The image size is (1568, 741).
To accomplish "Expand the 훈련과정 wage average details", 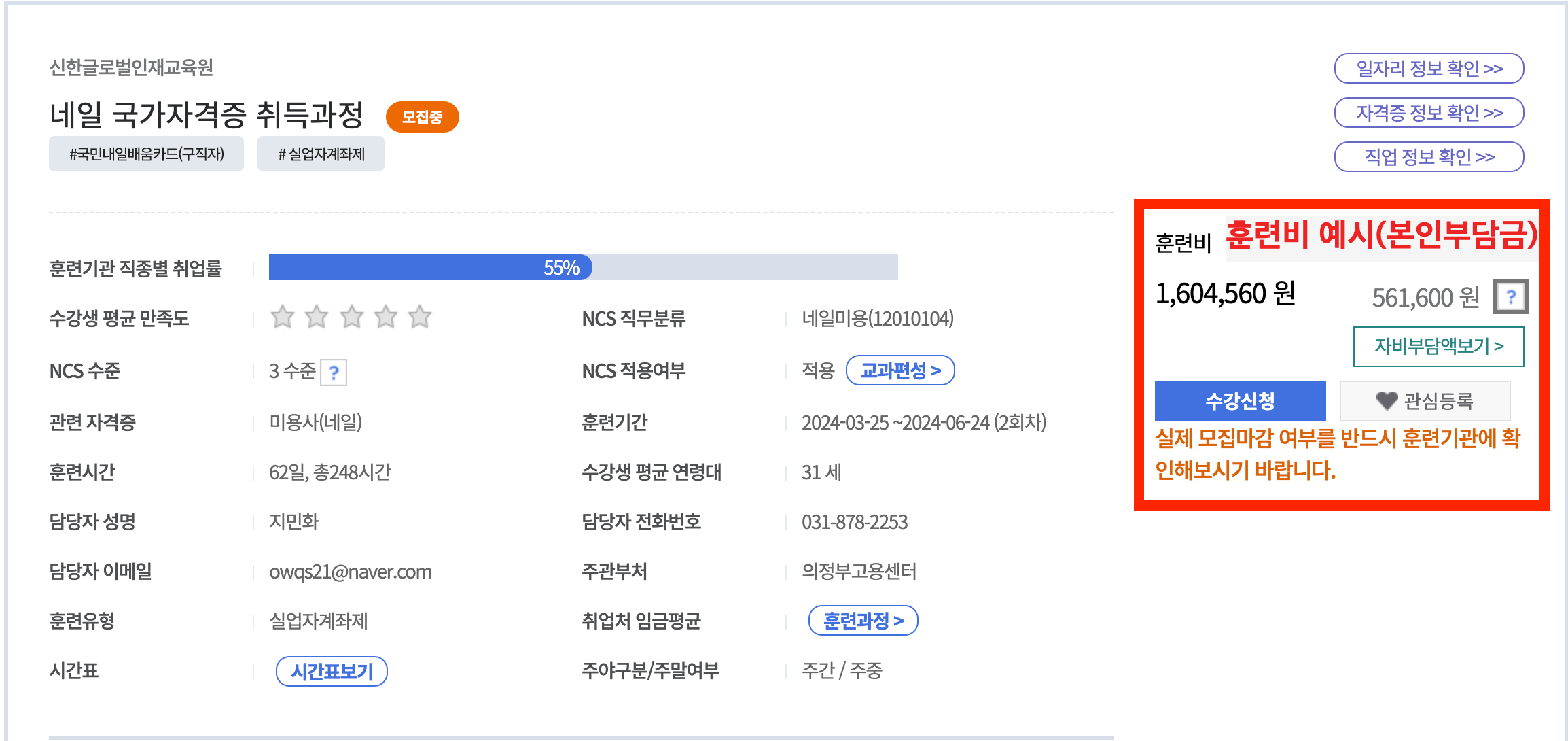I will (x=863, y=621).
